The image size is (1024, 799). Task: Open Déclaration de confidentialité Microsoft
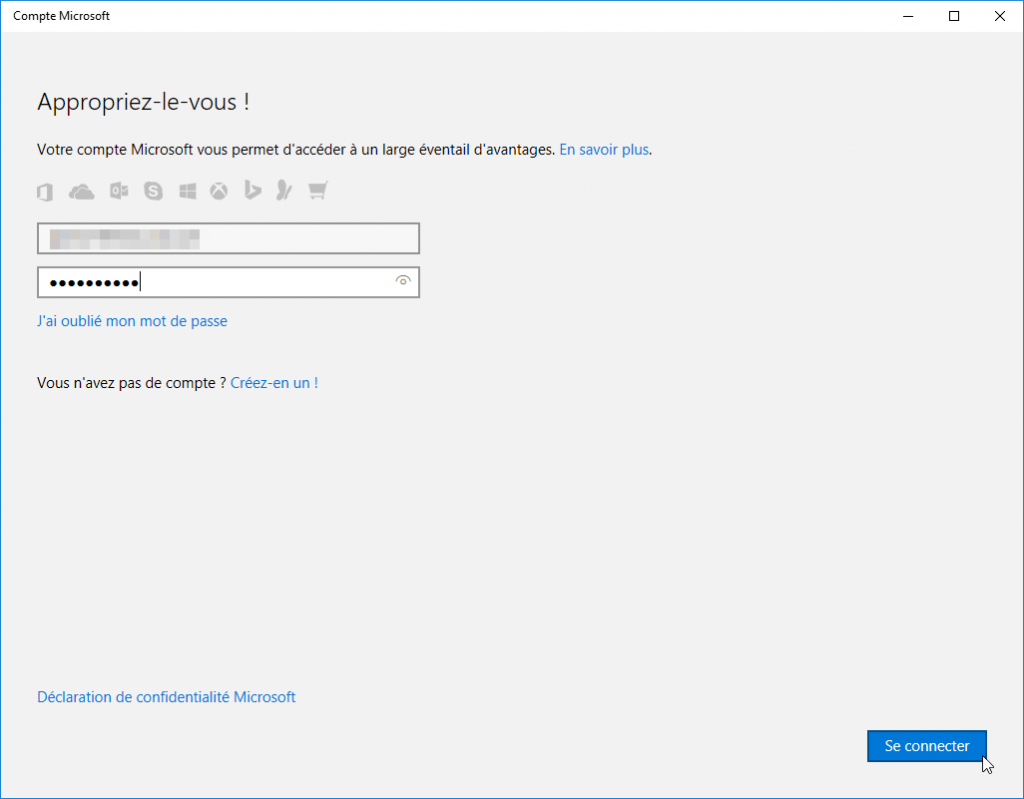(166, 697)
